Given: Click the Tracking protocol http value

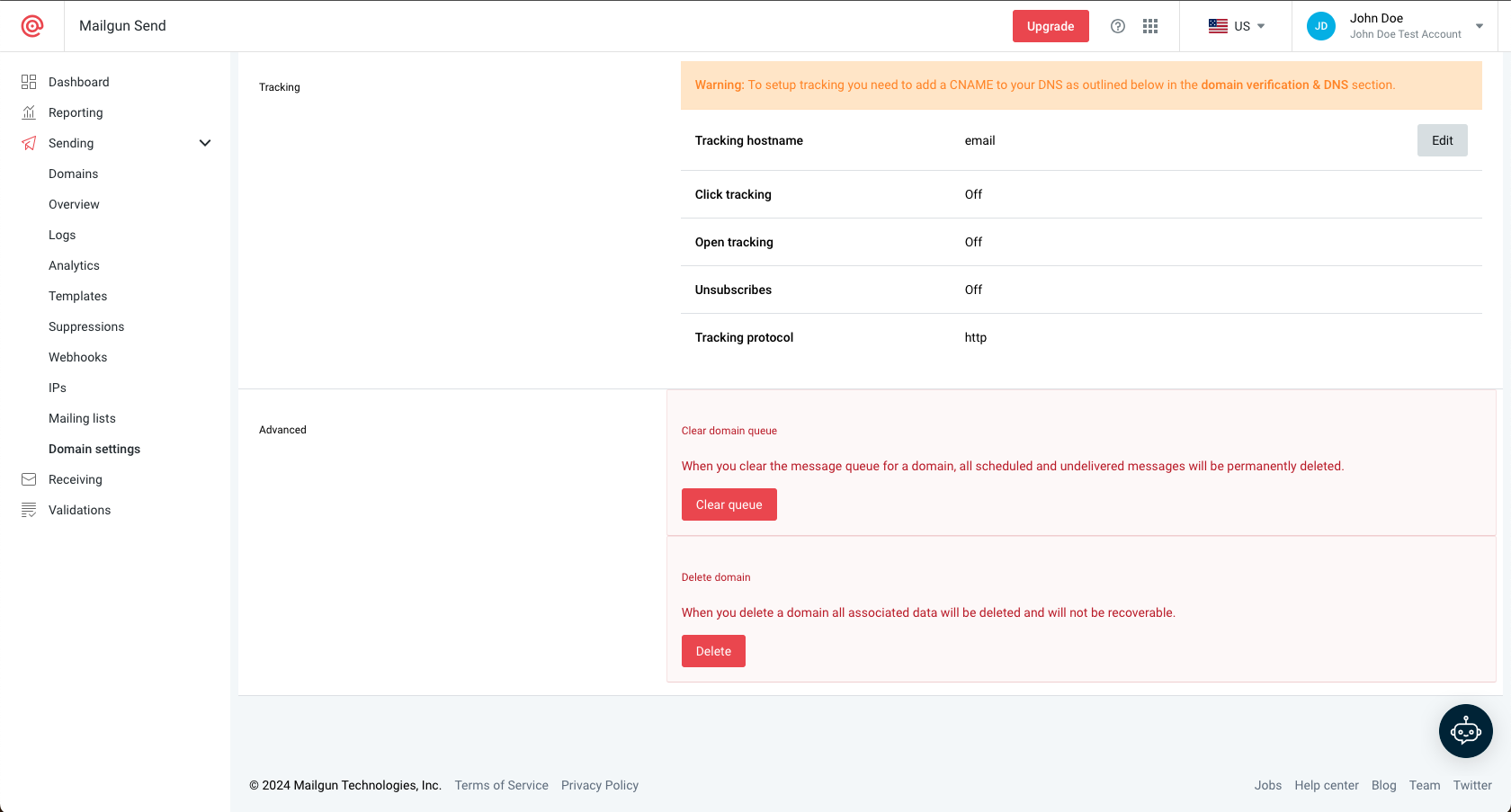Looking at the screenshot, I should tap(976, 337).
